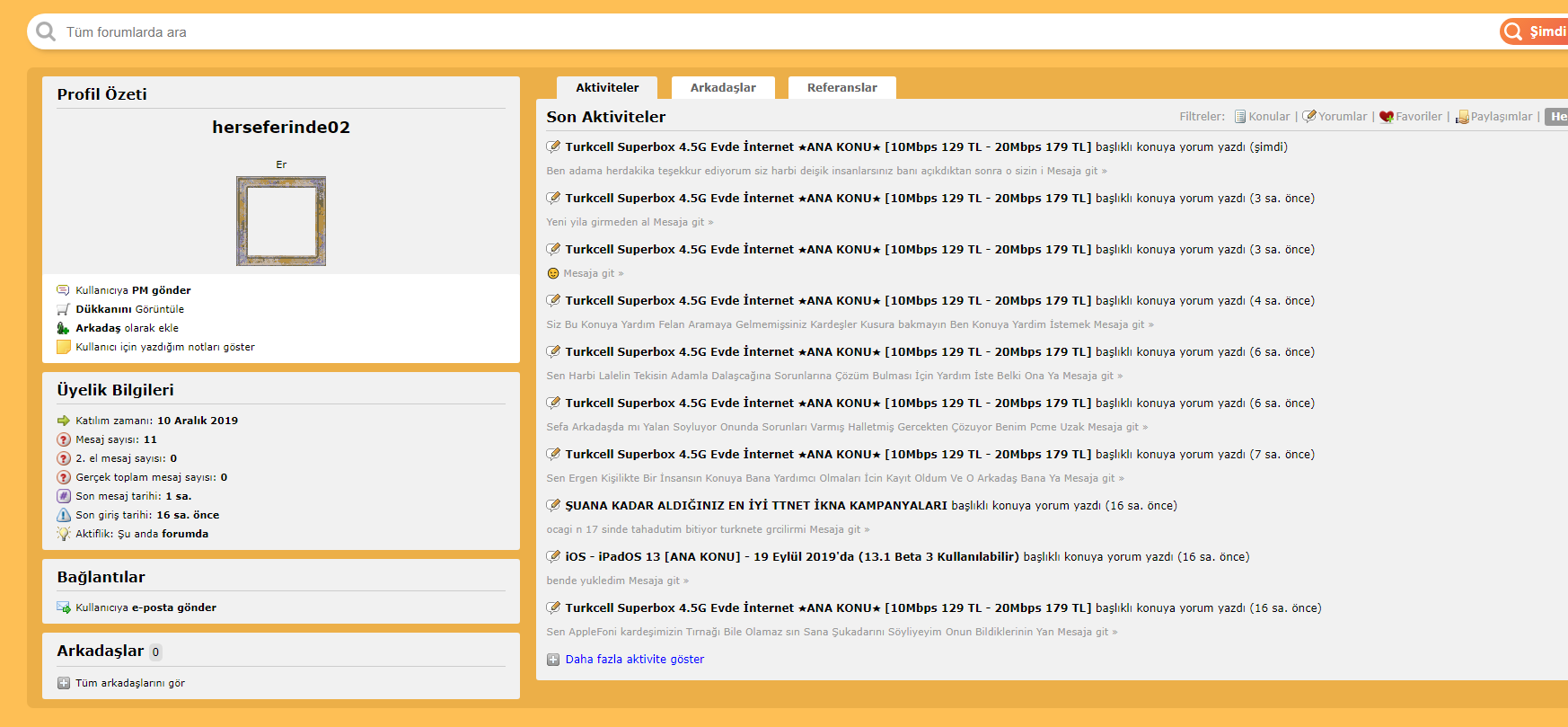Expand Tüm arkadaşlarını gör plus icon

64,683
